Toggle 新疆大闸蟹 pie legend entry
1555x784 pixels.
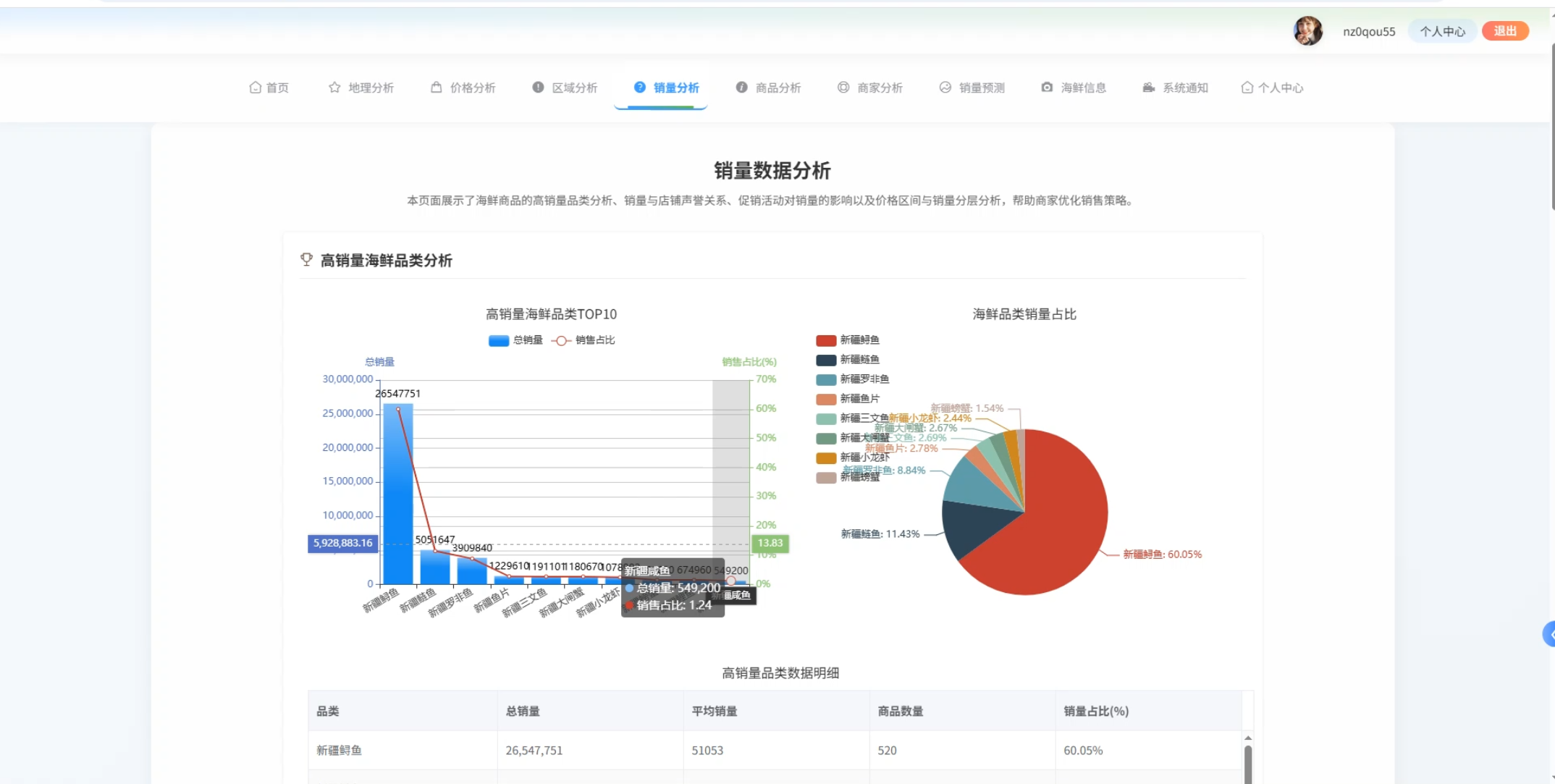(x=852, y=438)
